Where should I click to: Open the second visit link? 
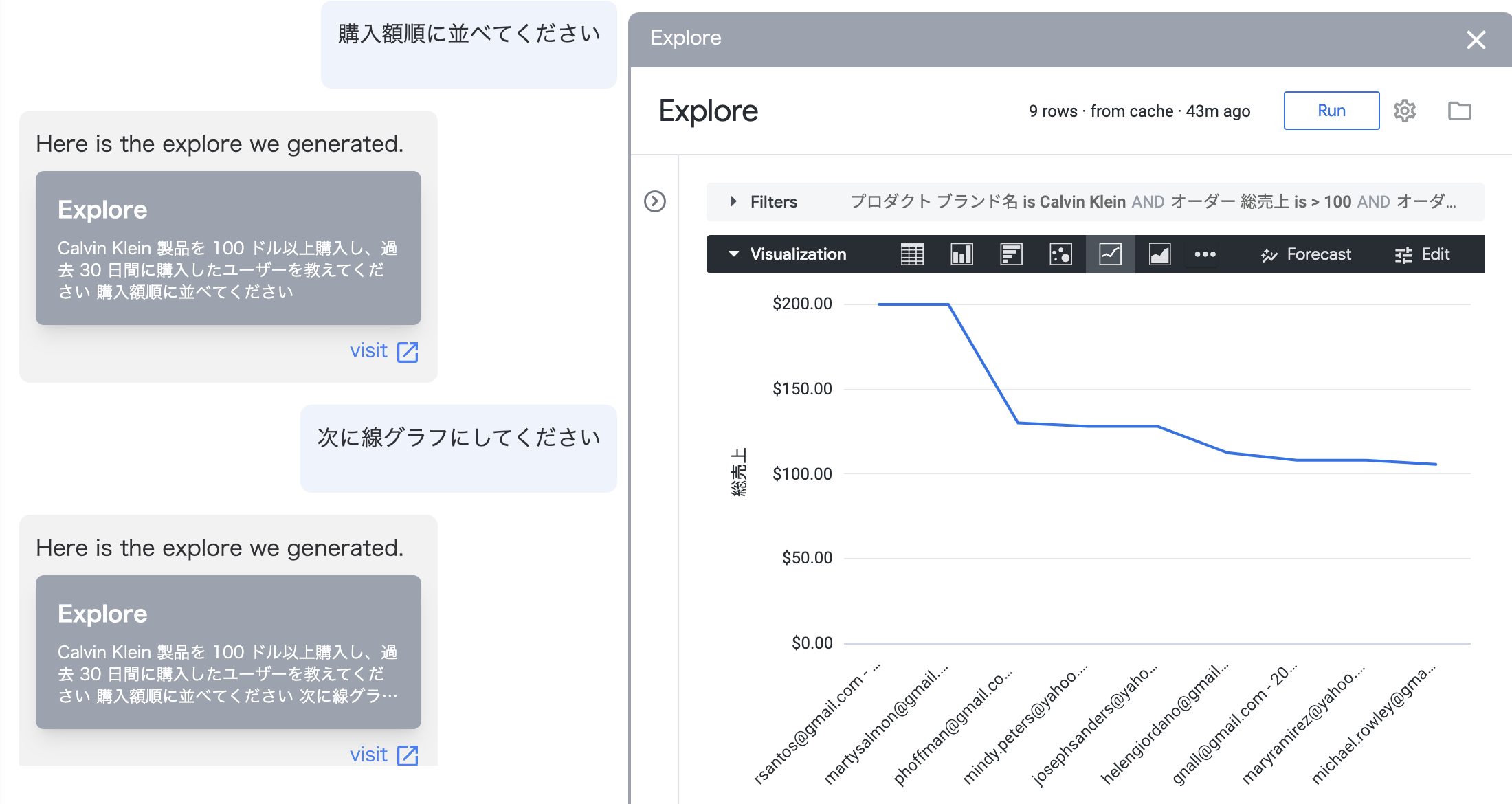[383, 755]
